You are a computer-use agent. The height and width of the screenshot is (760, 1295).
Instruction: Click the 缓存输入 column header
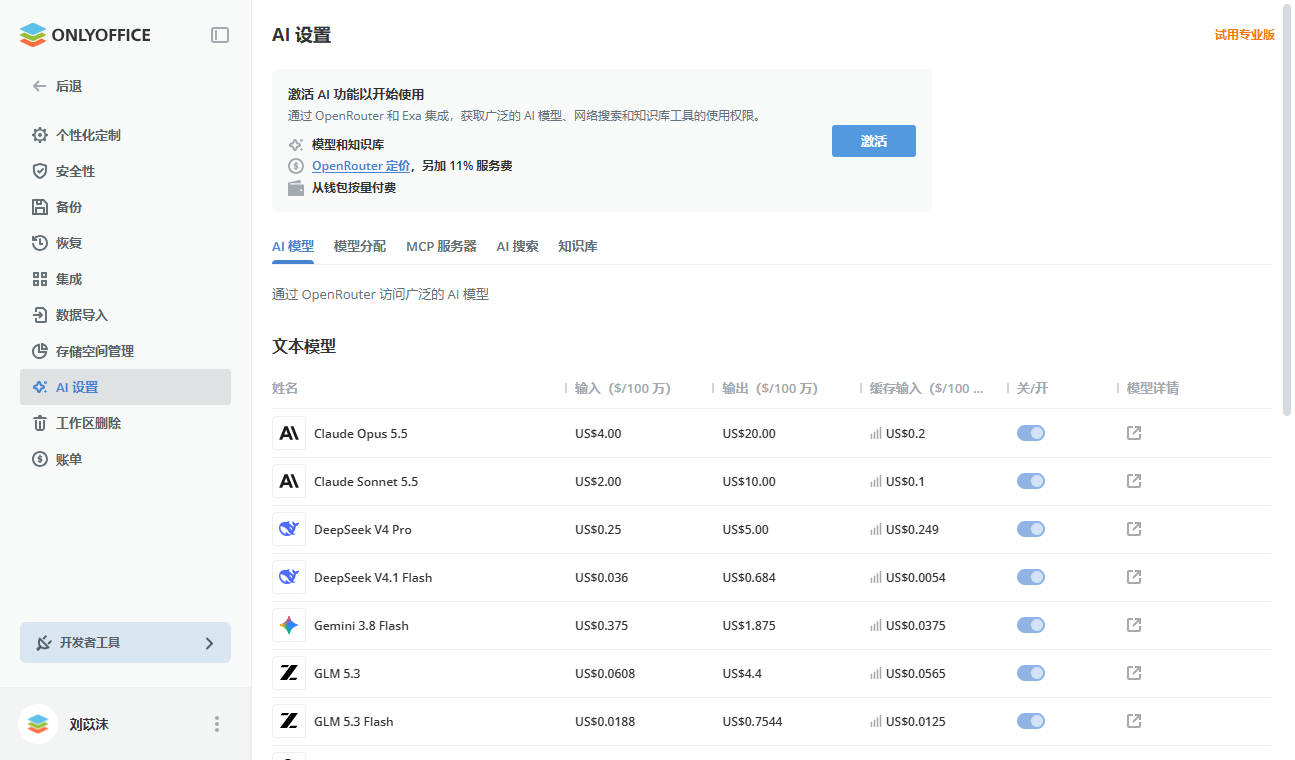[x=926, y=388]
